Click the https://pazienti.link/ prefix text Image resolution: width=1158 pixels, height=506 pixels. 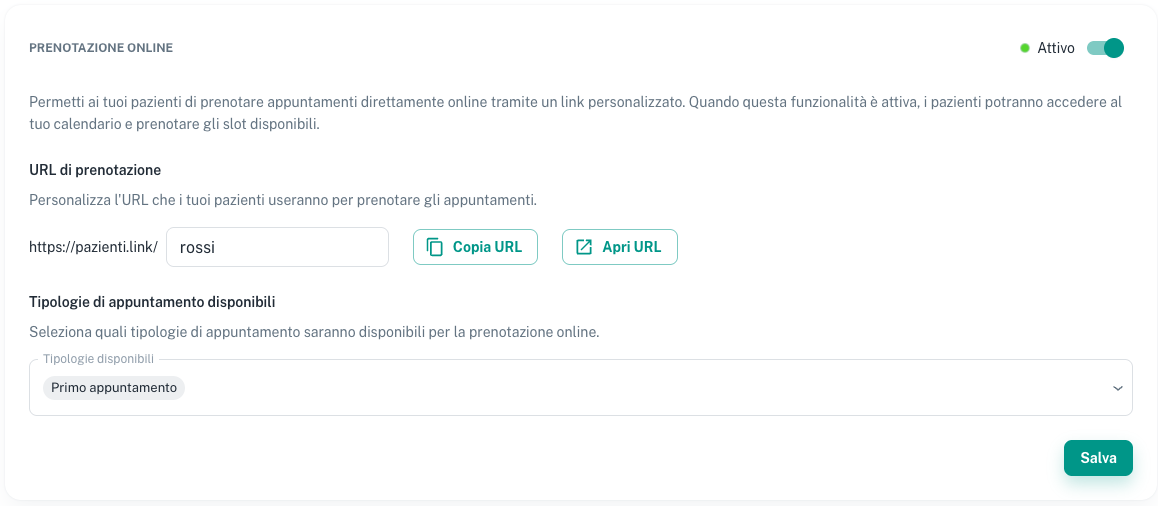click(93, 247)
